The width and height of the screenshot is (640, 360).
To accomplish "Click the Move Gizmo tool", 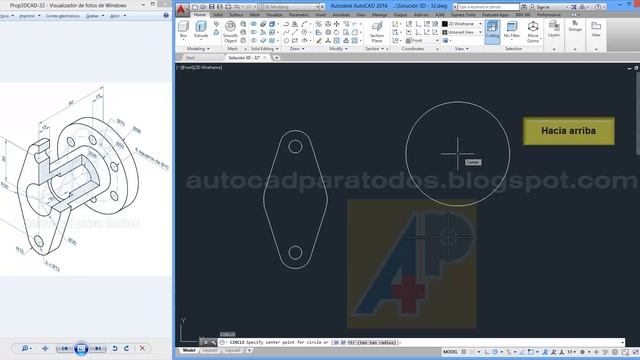I will 533,32.
